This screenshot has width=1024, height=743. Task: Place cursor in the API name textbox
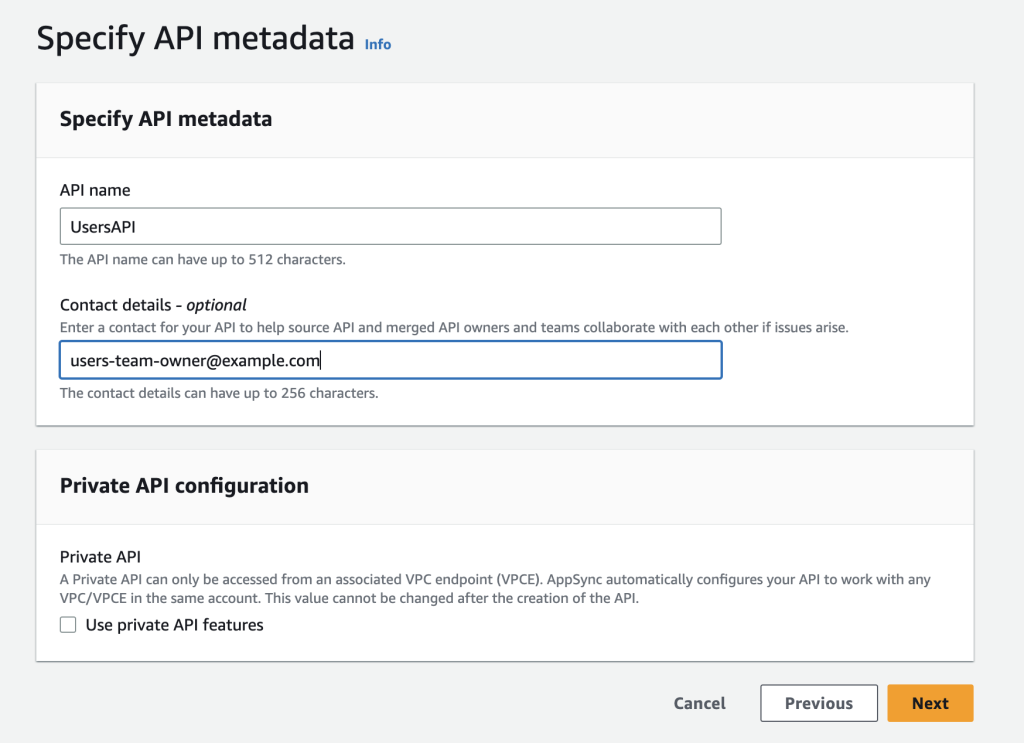[x=390, y=226]
